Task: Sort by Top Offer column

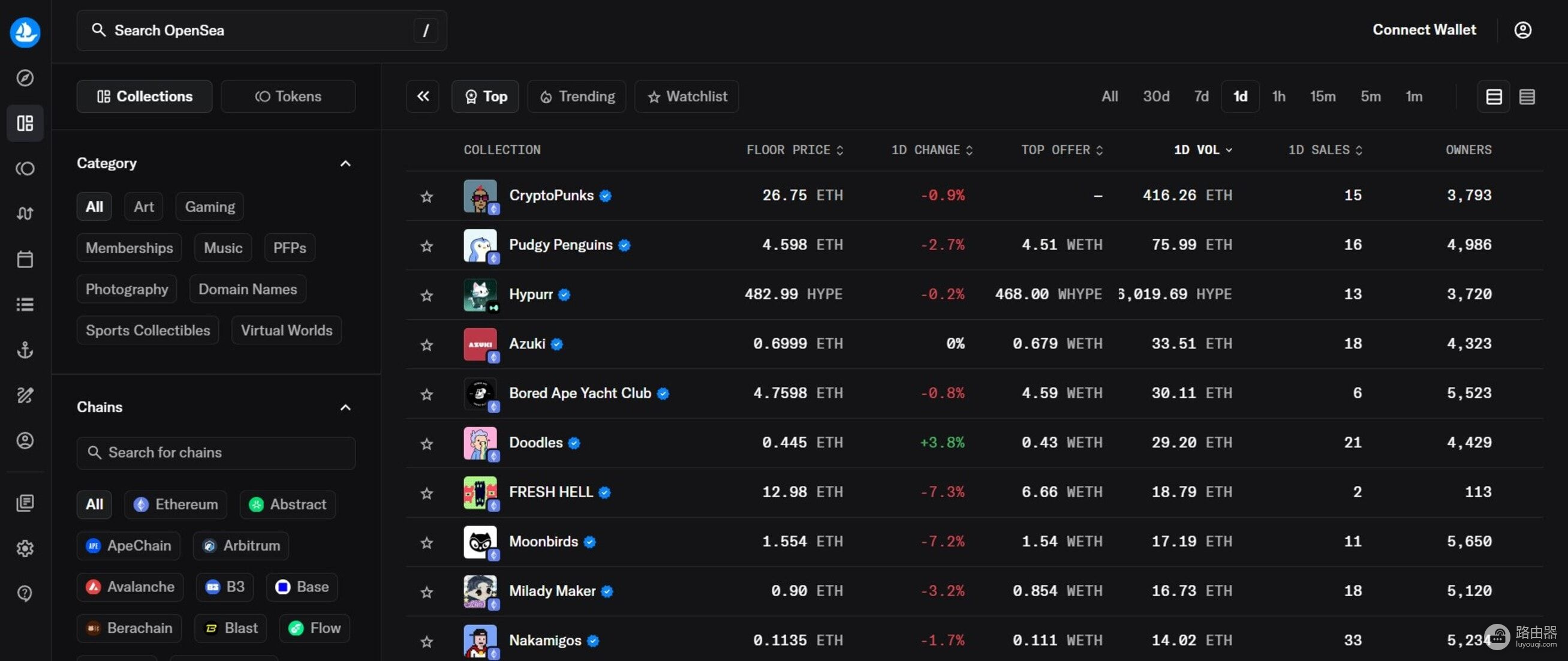Action: (x=1062, y=150)
